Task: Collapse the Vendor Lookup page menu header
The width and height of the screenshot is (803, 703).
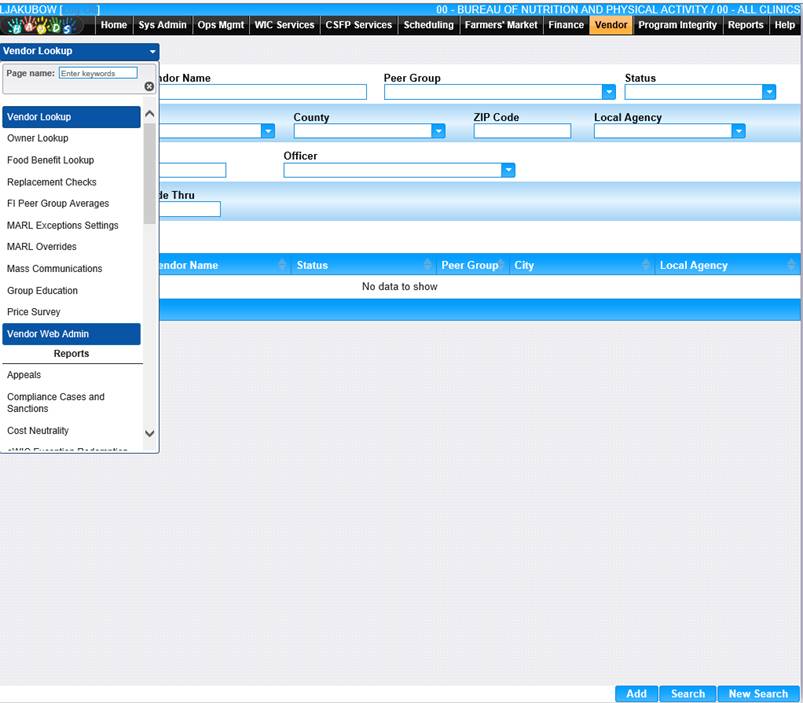Action: point(79,51)
